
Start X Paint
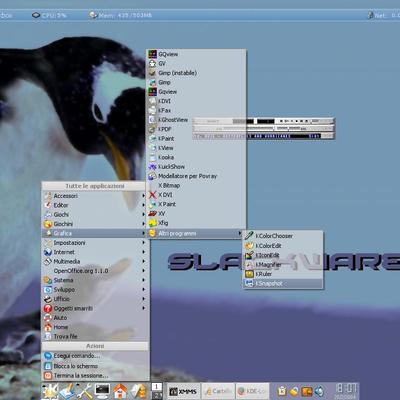tap(196, 204)
